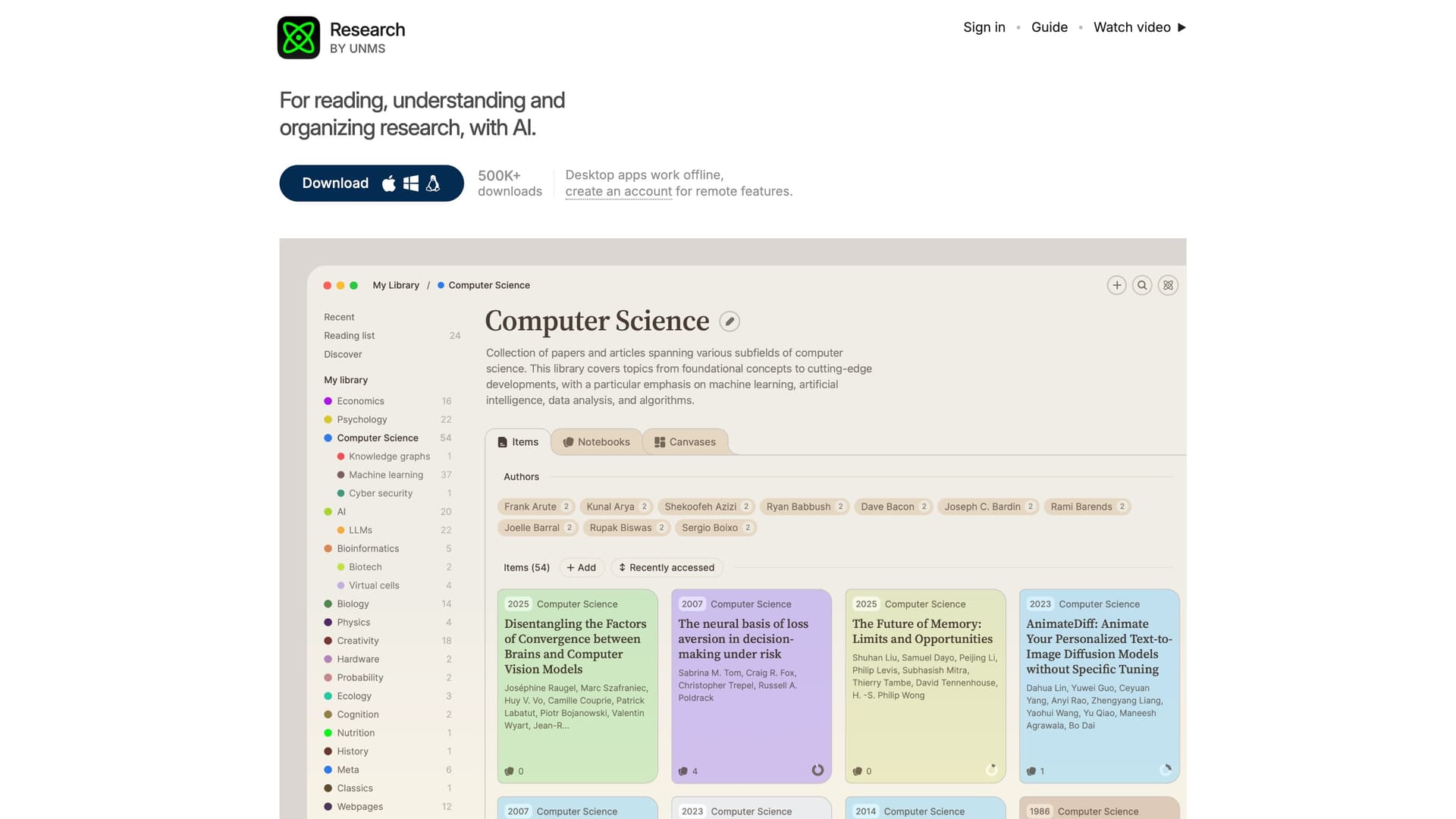
Task: Click the pencil edit icon beside Computer Science
Action: (730, 322)
